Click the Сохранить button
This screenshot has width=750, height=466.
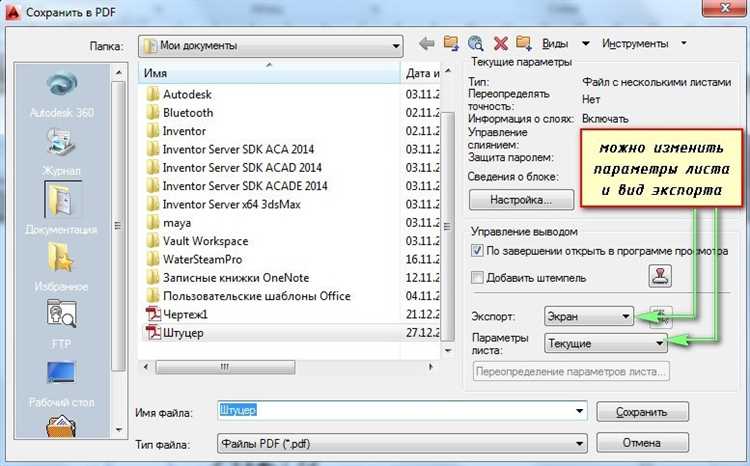pos(642,411)
